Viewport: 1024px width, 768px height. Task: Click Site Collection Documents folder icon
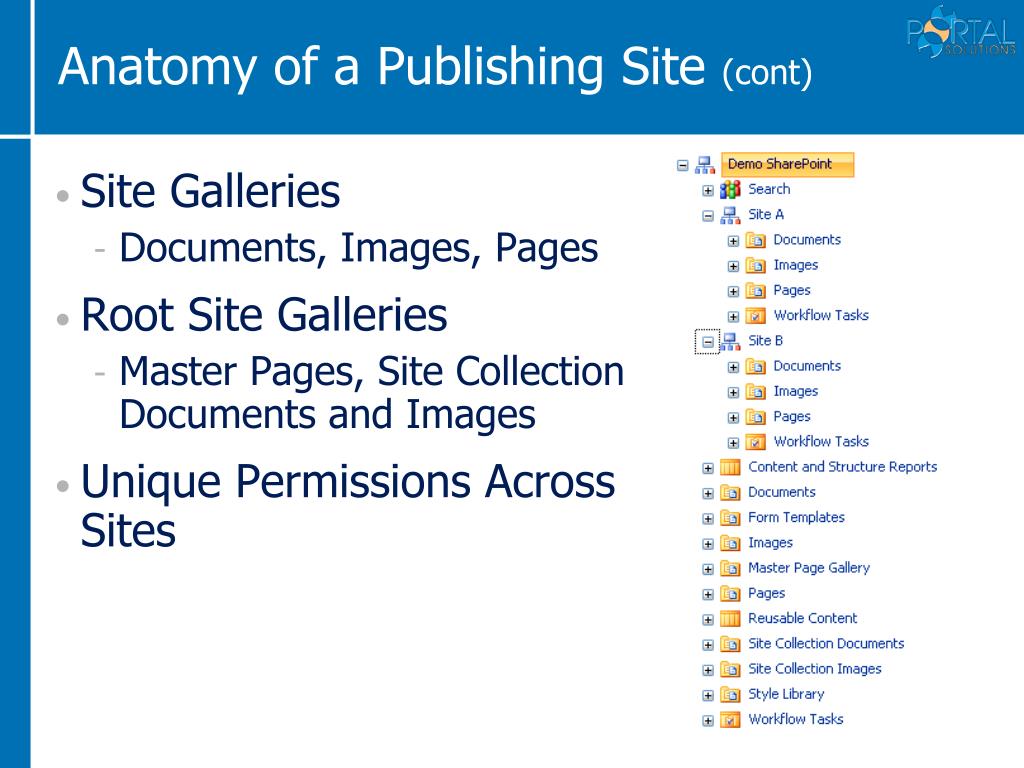730,644
